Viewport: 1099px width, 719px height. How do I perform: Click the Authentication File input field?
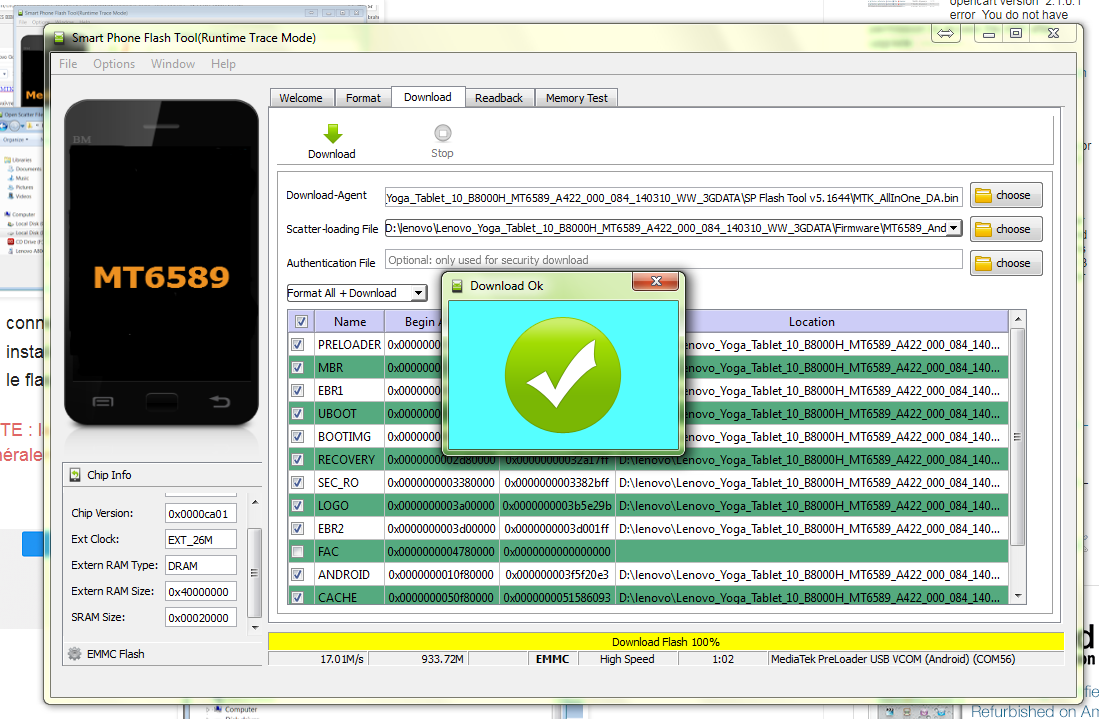click(x=674, y=260)
